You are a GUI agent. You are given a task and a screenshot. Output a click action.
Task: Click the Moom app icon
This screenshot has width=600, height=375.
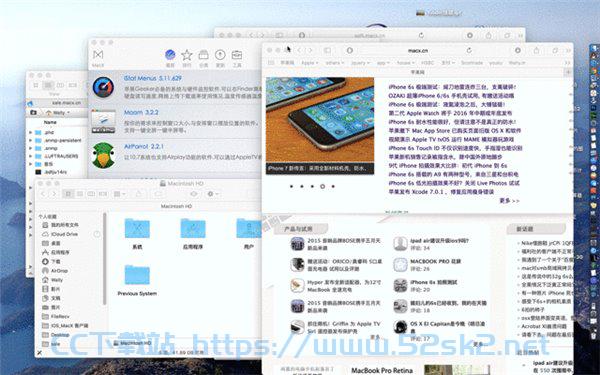(103, 121)
